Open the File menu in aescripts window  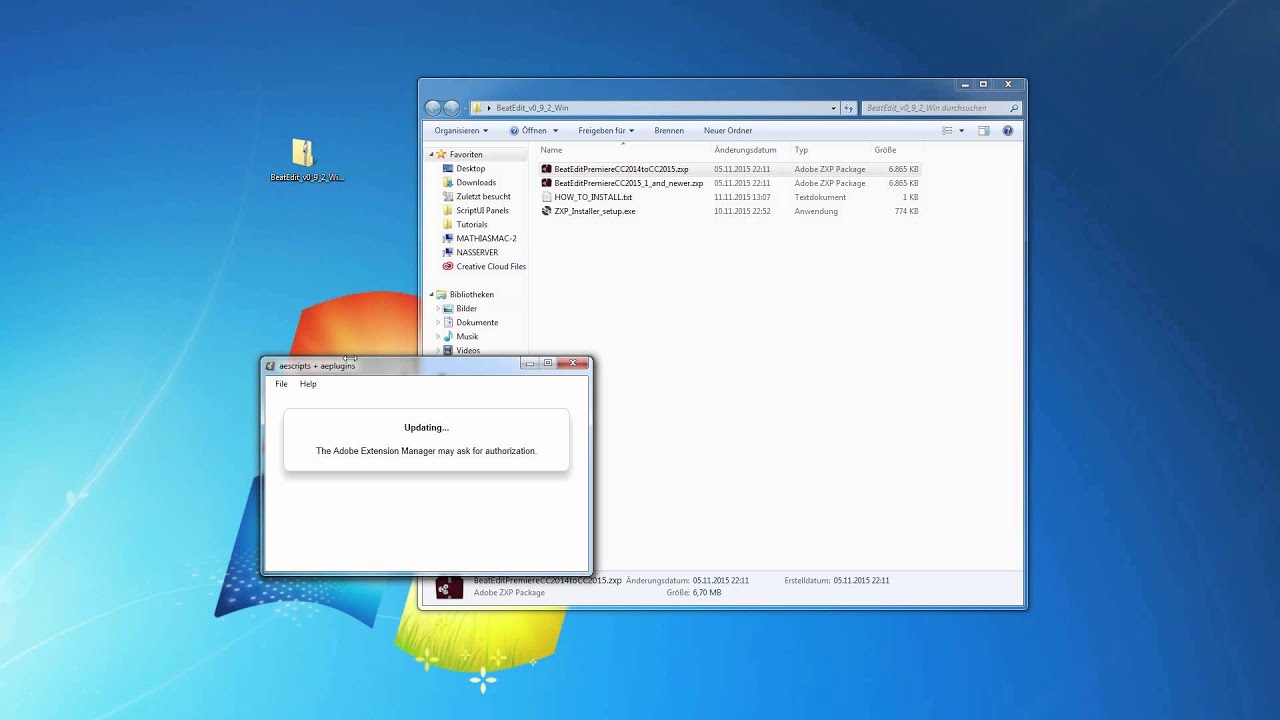click(281, 384)
